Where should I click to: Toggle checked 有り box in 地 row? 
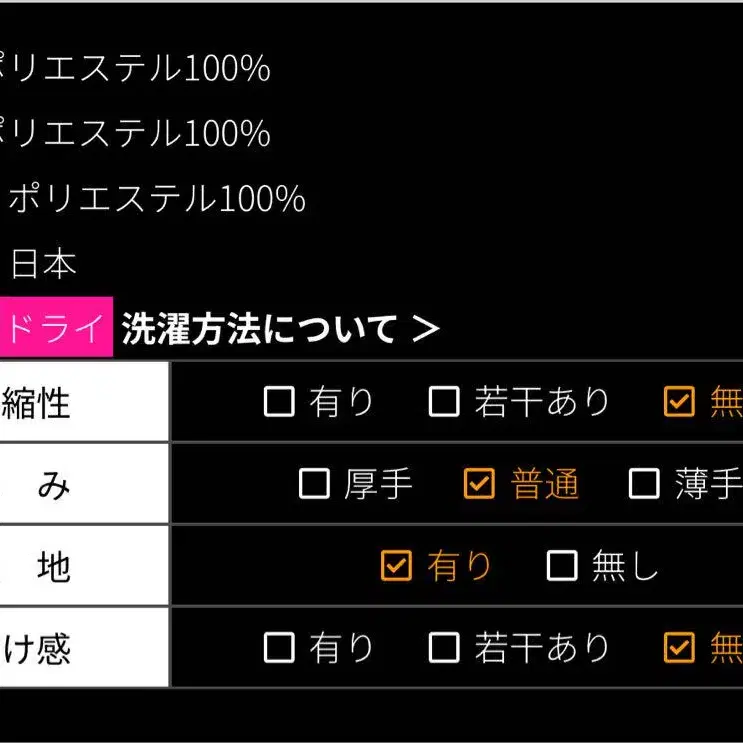pos(396,565)
